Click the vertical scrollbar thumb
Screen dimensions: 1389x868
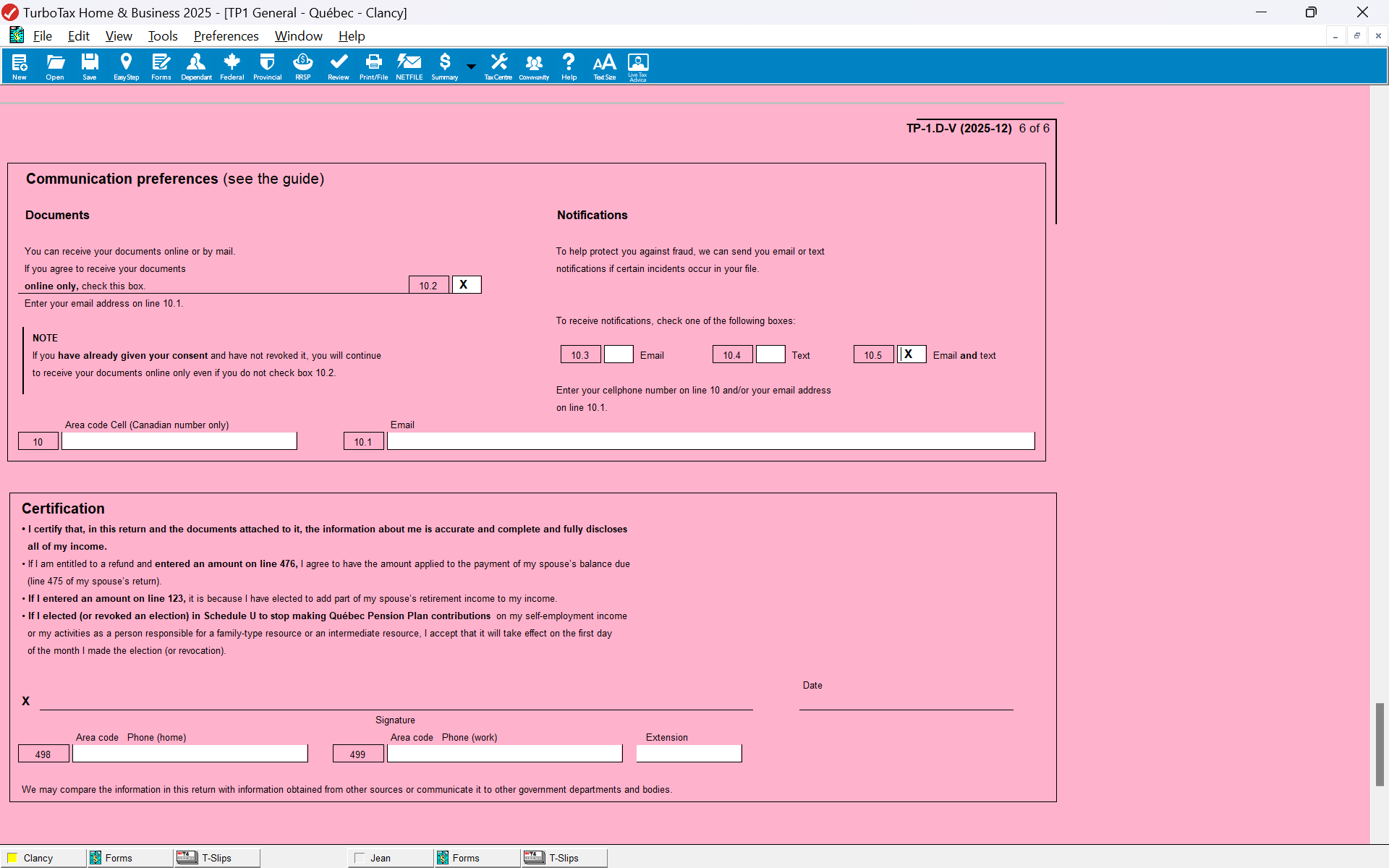pyautogui.click(x=1380, y=744)
